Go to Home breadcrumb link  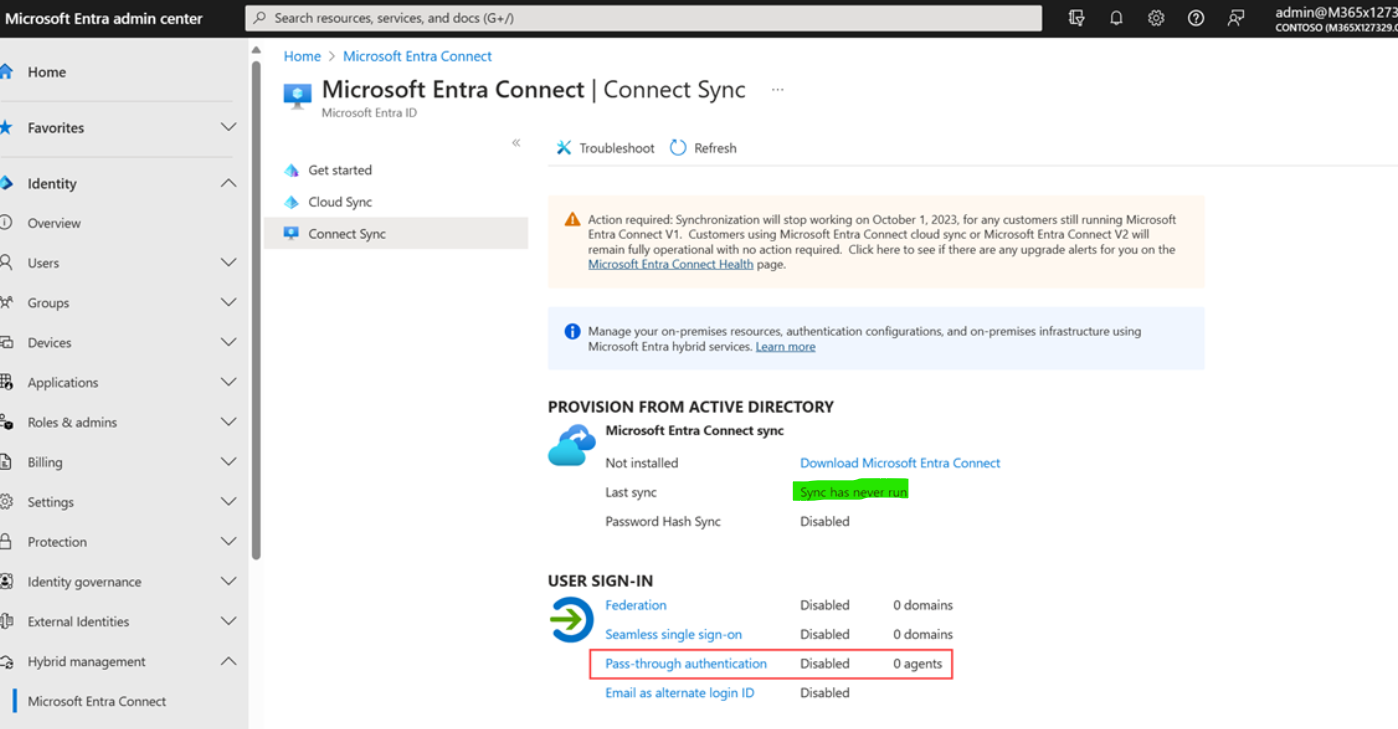(x=302, y=57)
